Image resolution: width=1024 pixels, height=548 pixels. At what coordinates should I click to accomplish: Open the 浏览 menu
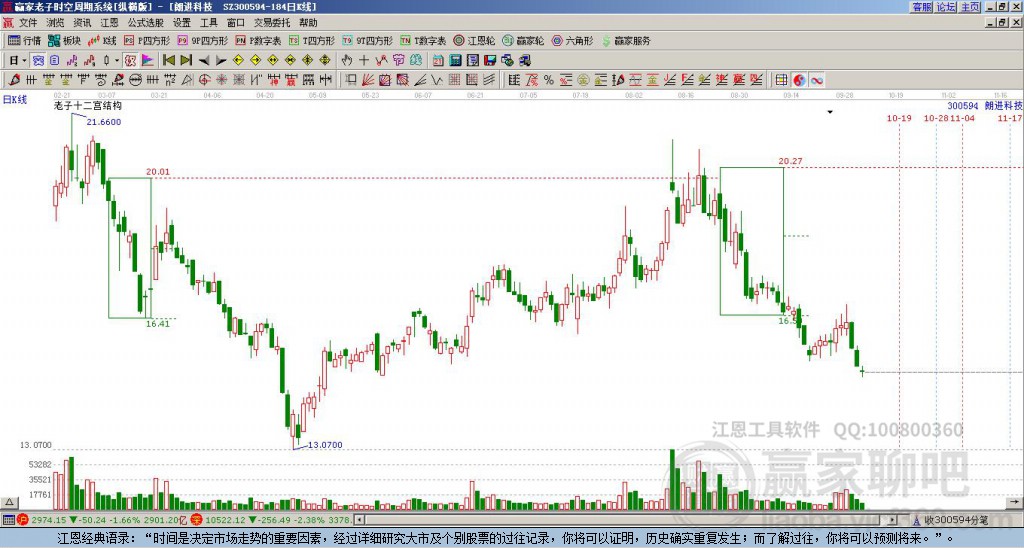pyautogui.click(x=56, y=23)
